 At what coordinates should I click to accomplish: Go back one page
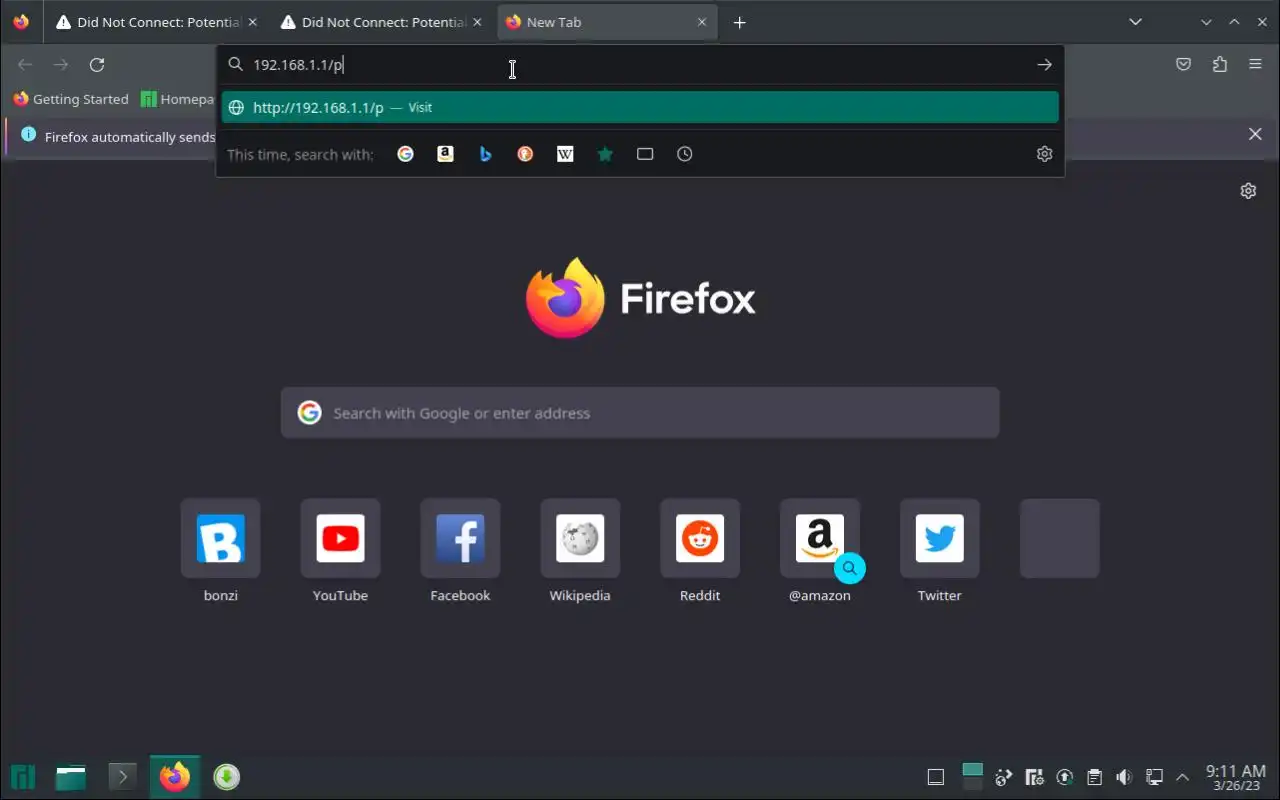click(x=25, y=65)
